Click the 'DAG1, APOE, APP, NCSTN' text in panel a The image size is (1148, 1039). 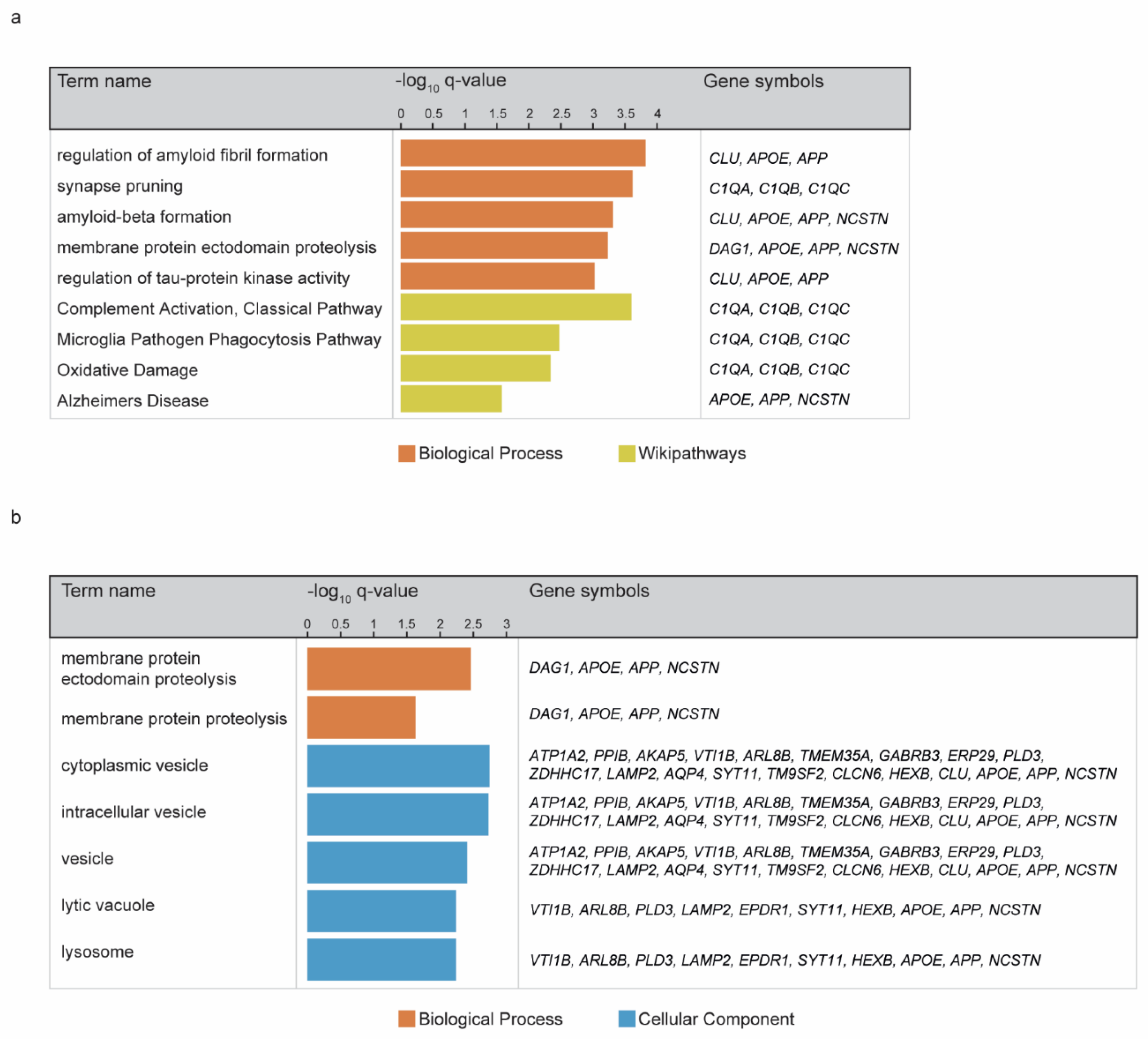pos(804,249)
